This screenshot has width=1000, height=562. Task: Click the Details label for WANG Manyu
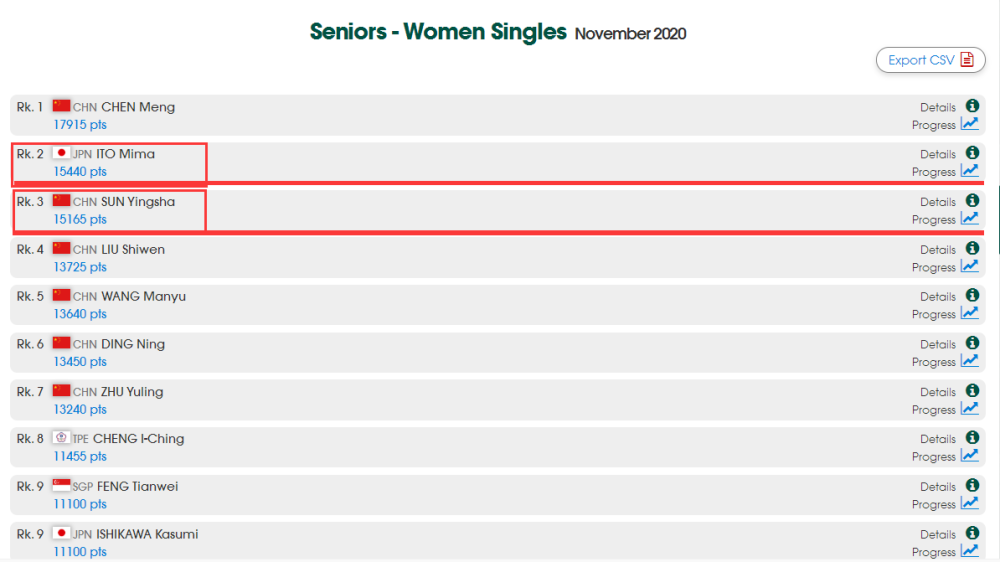coord(938,297)
